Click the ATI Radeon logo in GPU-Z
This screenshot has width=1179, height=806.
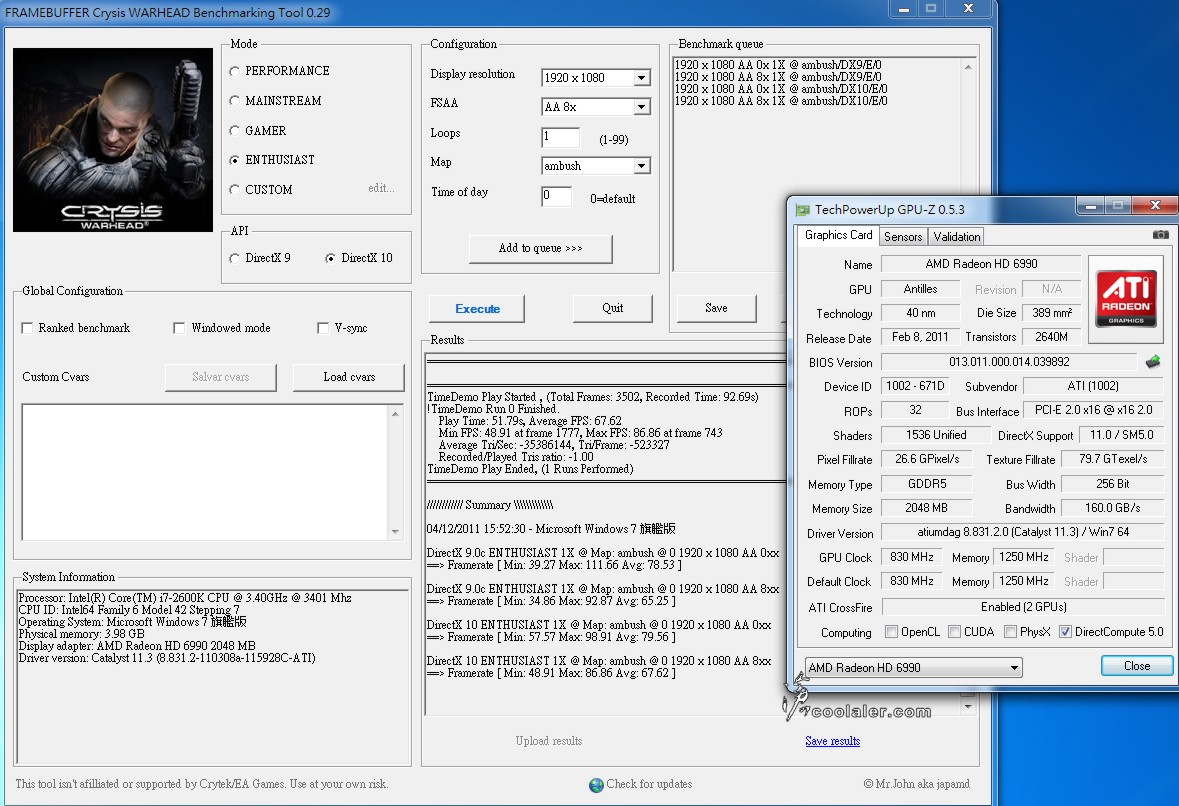[x=1126, y=299]
